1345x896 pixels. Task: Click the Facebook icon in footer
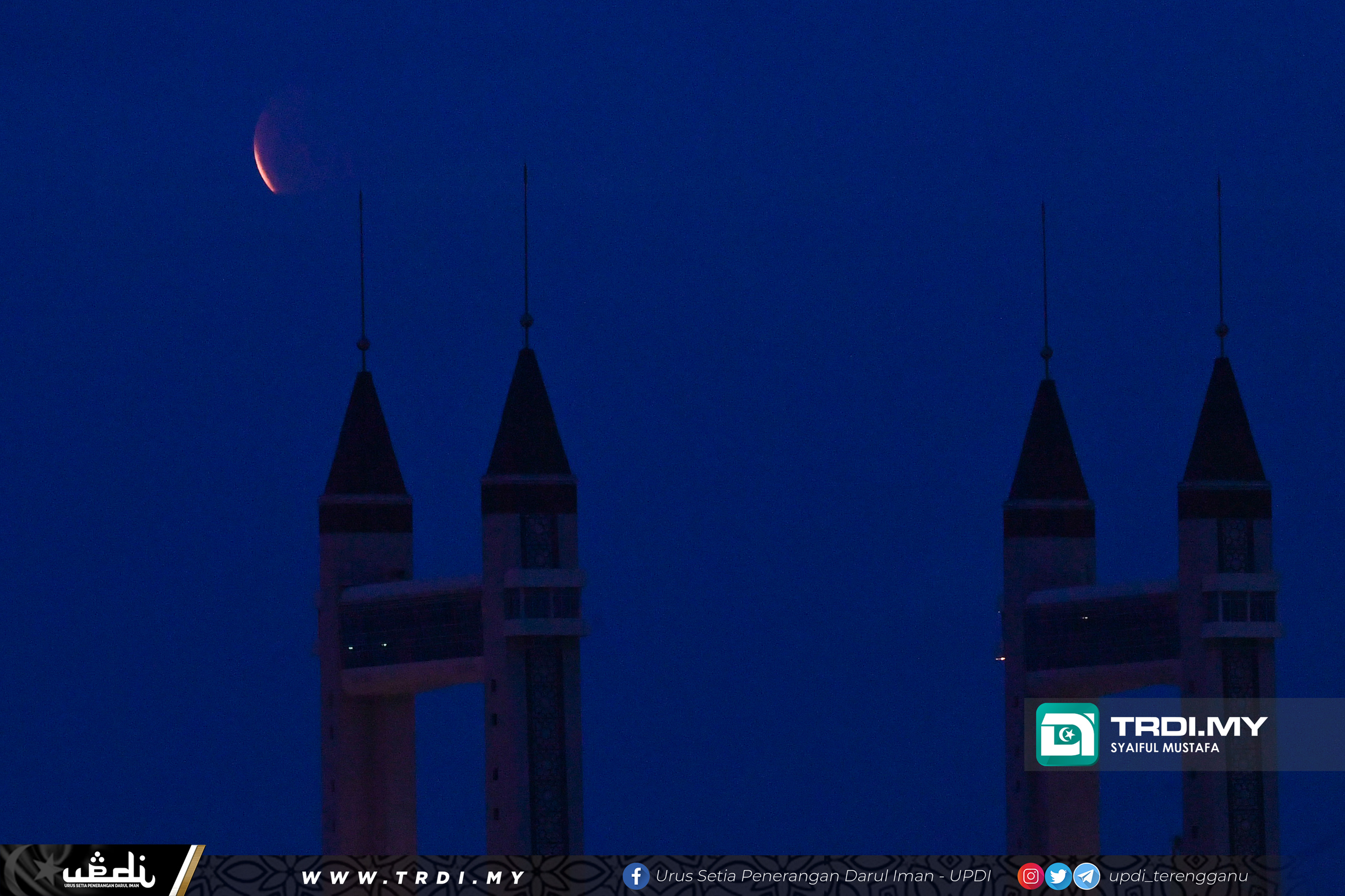pyautogui.click(x=636, y=876)
